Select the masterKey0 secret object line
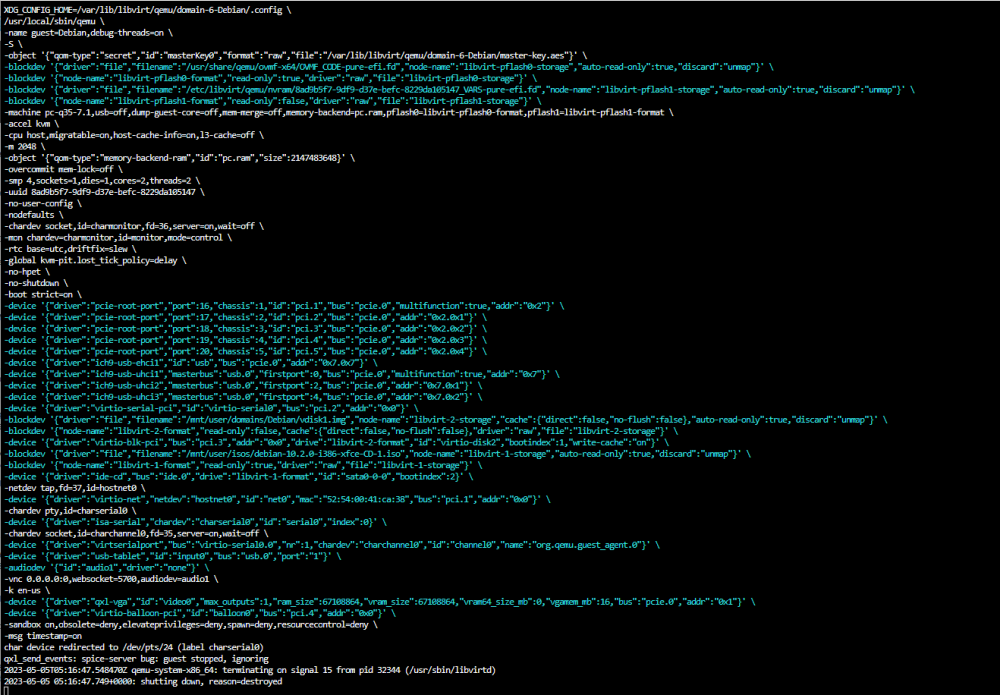Viewport: 1000px width, 695px height. point(295,55)
